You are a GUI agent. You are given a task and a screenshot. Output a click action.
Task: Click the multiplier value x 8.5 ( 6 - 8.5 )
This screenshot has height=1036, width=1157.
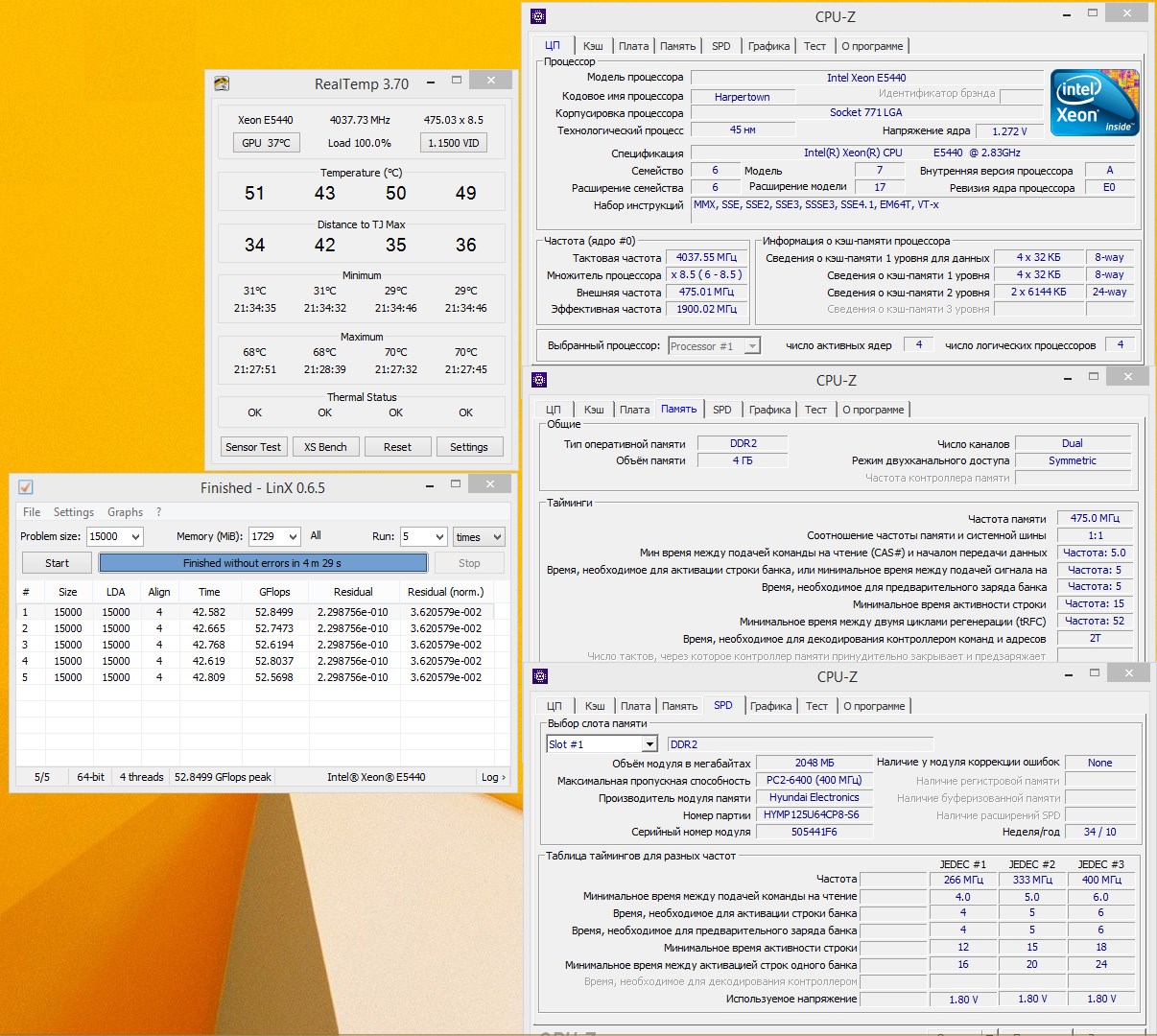click(706, 274)
